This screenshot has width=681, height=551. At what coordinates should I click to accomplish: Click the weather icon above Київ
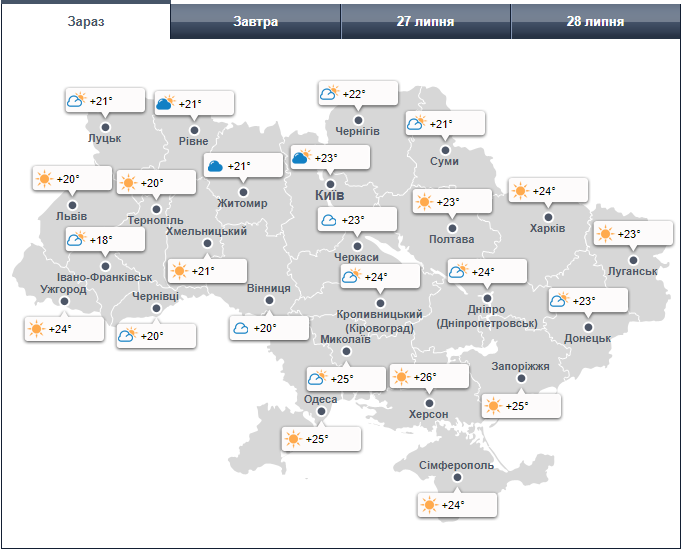click(301, 158)
